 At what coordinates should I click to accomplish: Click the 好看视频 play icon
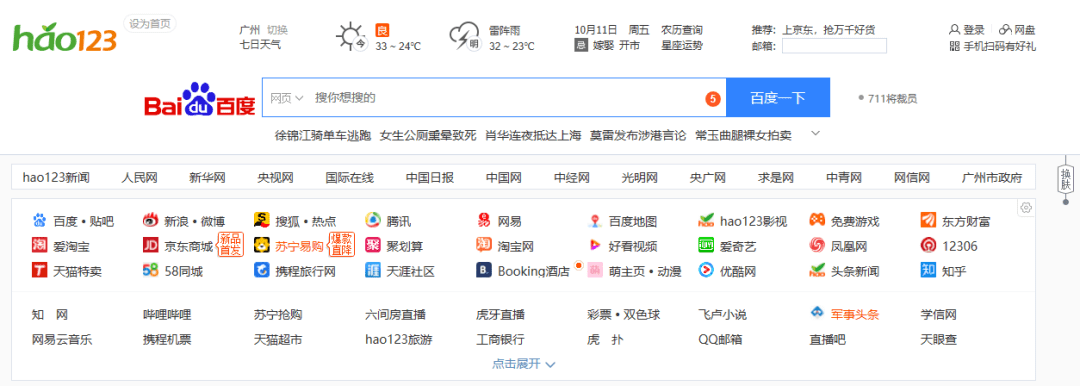(x=594, y=245)
